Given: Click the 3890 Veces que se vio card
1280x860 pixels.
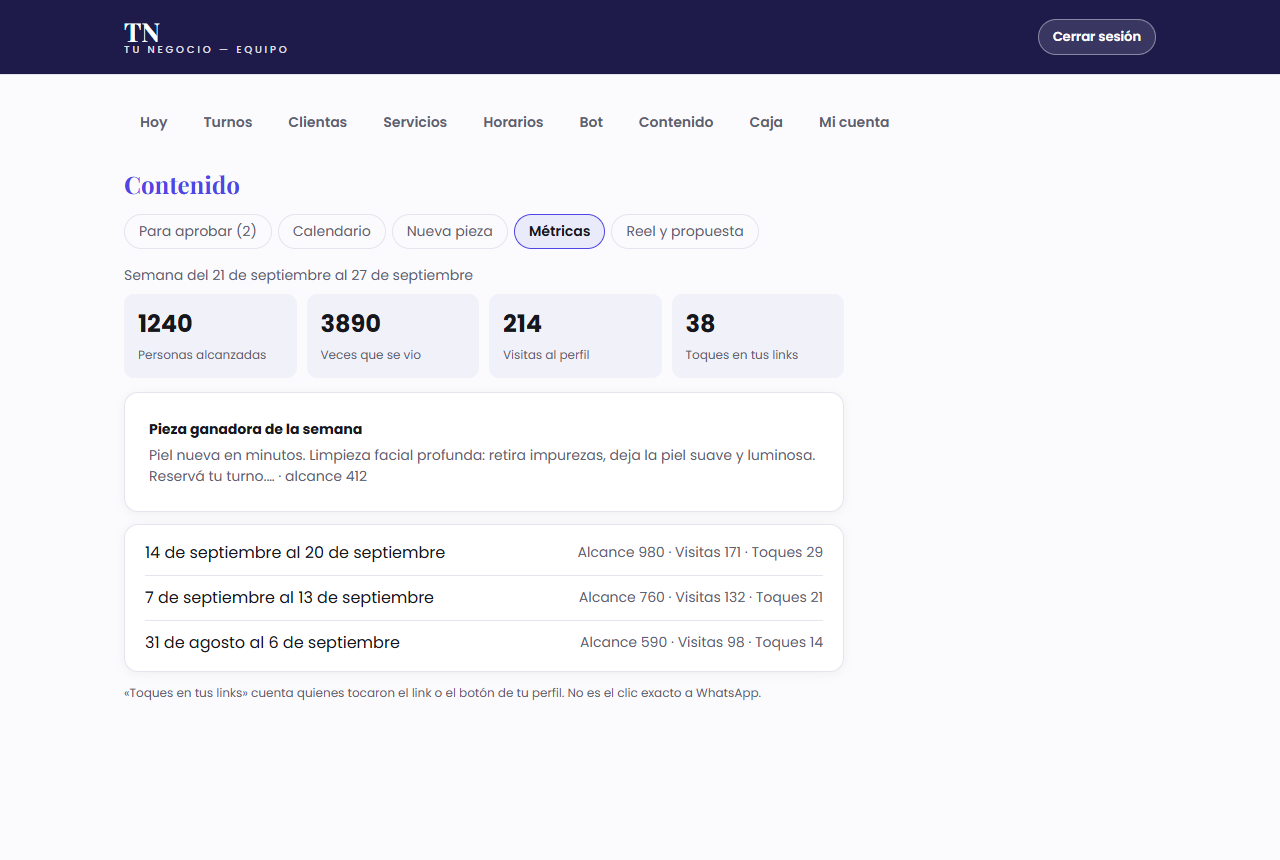Looking at the screenshot, I should [x=393, y=336].
